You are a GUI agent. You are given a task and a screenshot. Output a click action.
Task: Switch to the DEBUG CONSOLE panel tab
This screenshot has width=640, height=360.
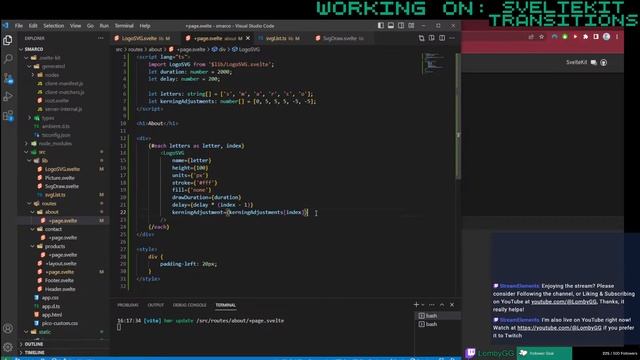coord(189,305)
